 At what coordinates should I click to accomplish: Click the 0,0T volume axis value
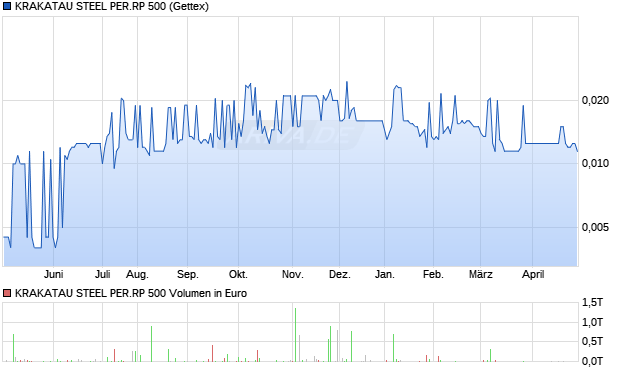point(592,361)
